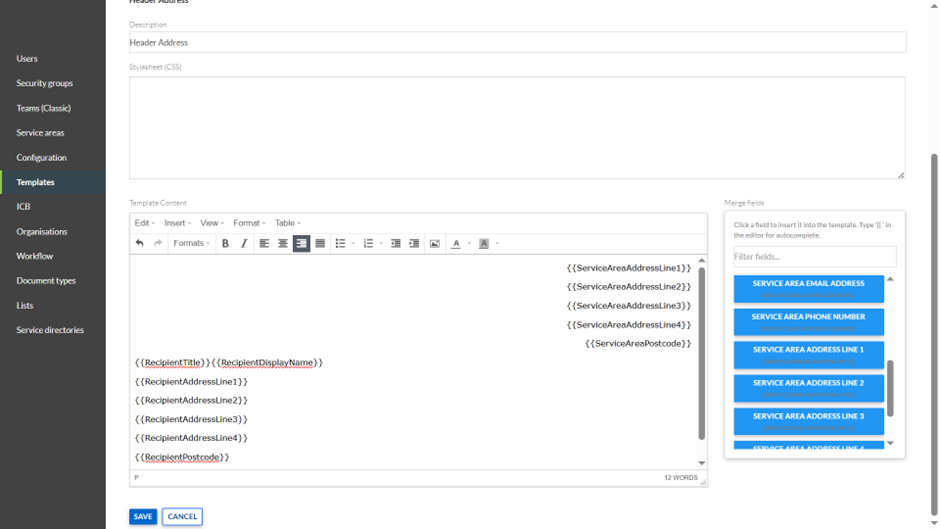This screenshot has width=940, height=529.
Task: Expand the bullet list style arrow
Action: pos(353,243)
